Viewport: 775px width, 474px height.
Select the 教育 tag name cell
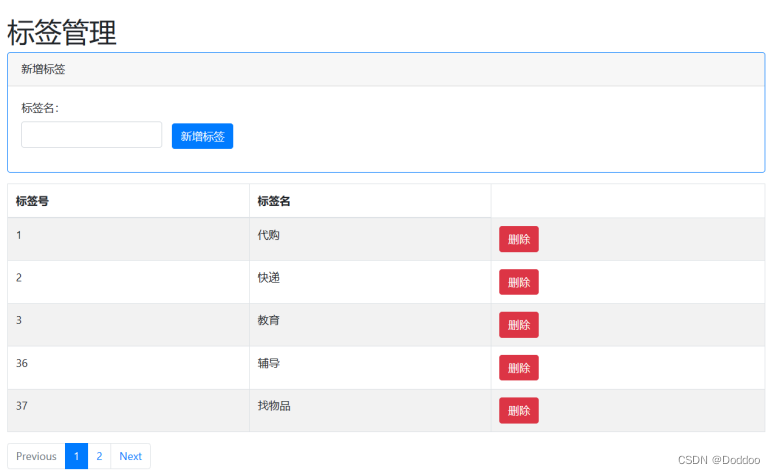(370, 325)
